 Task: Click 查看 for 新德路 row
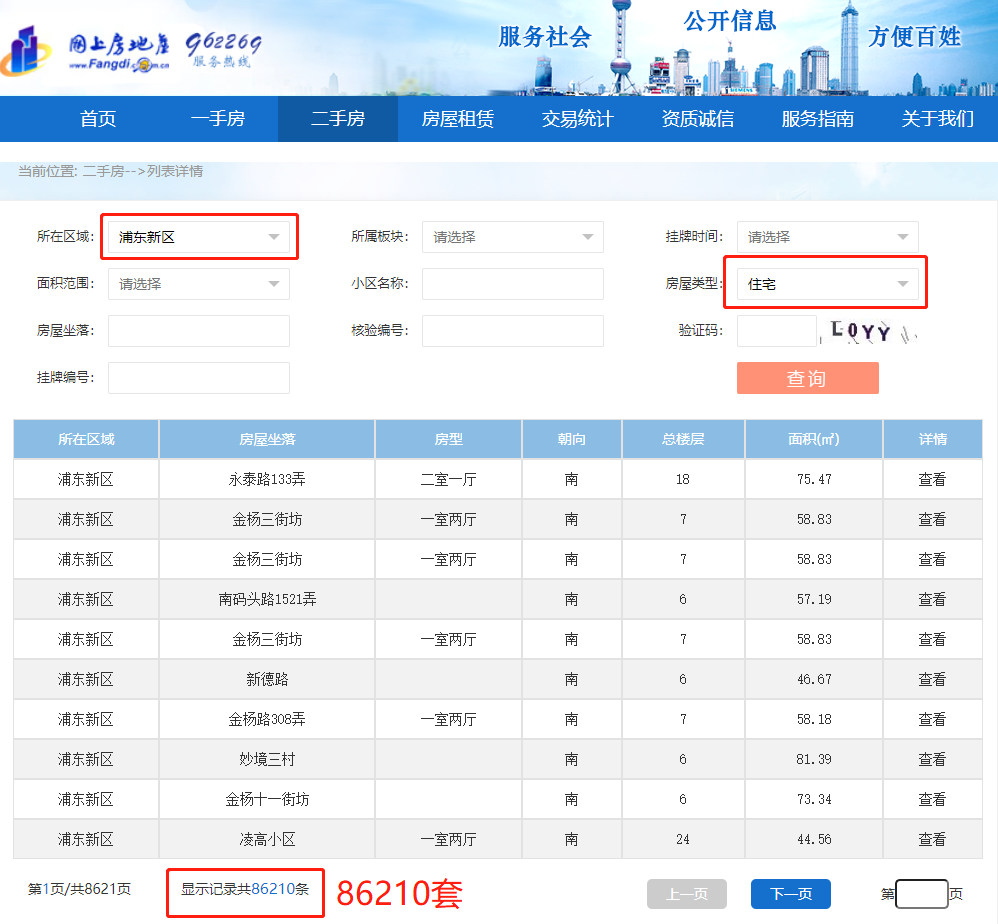[932, 679]
